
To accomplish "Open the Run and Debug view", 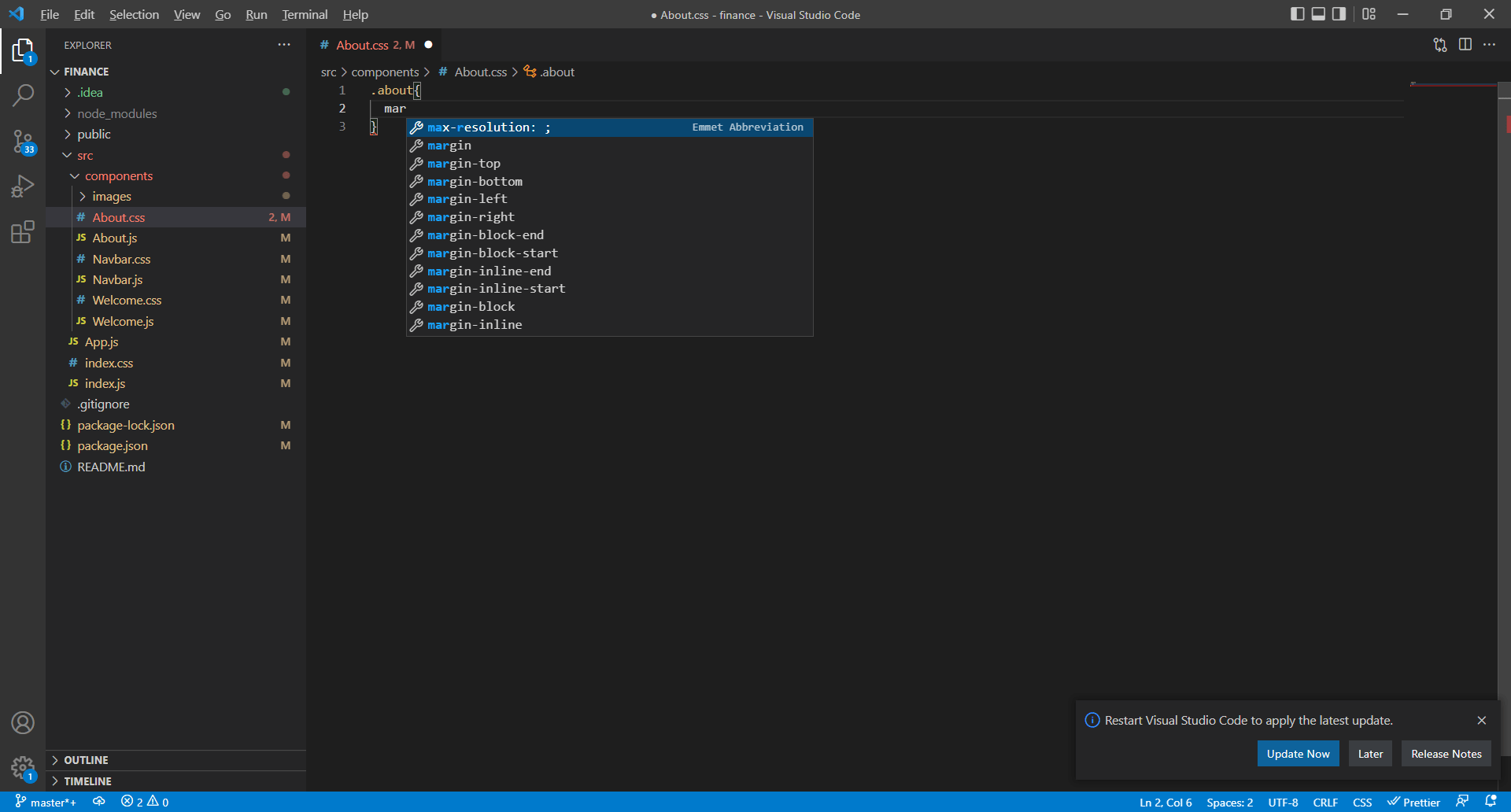I will tap(23, 186).
